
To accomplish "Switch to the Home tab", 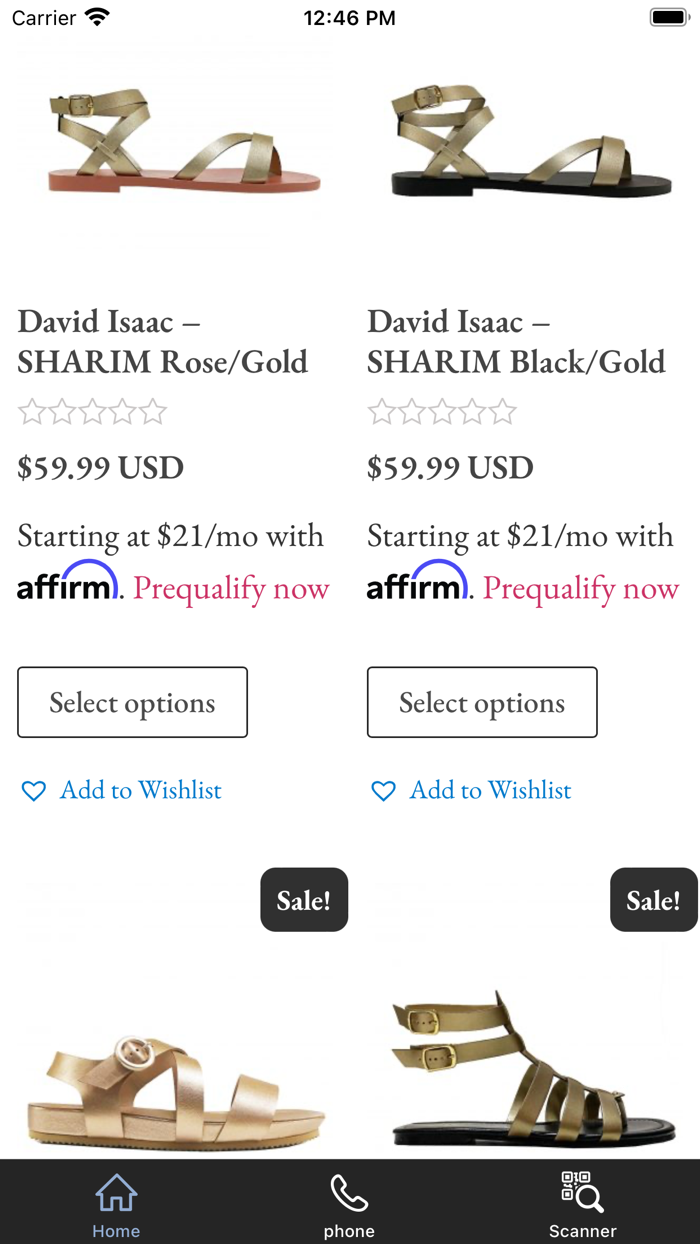I will (x=116, y=1202).
